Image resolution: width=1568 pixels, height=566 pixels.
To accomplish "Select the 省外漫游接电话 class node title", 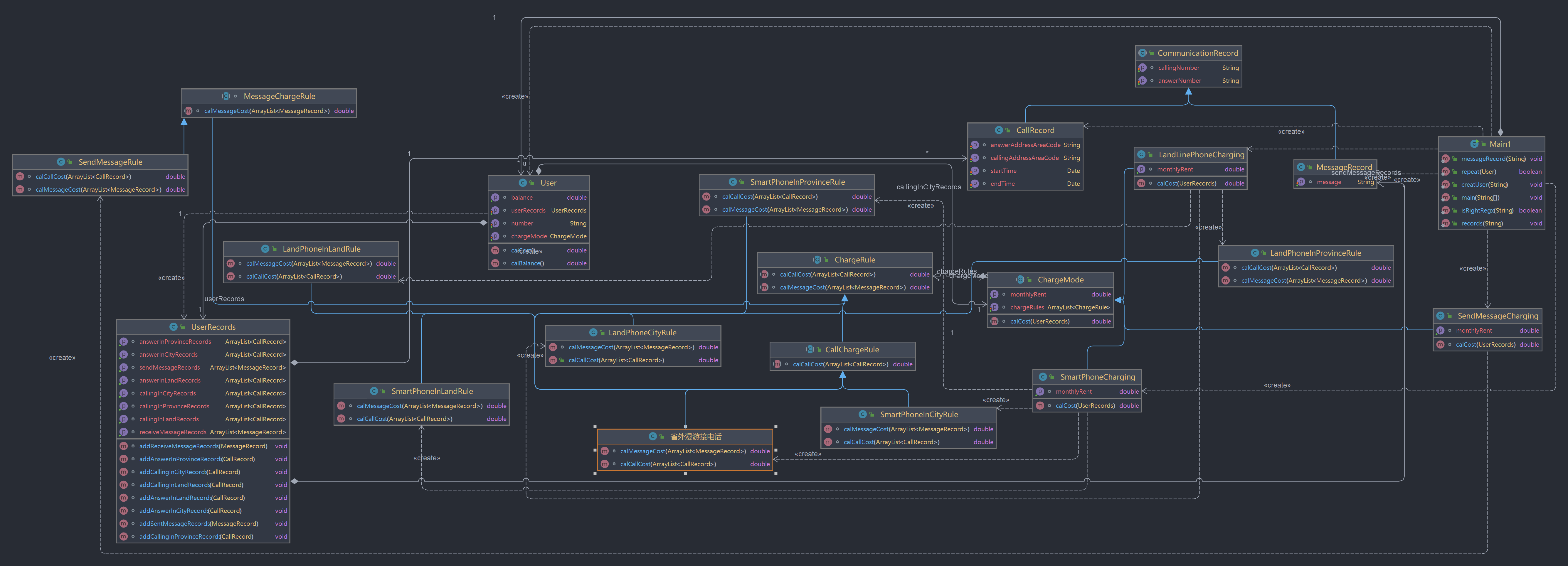I will click(x=695, y=436).
